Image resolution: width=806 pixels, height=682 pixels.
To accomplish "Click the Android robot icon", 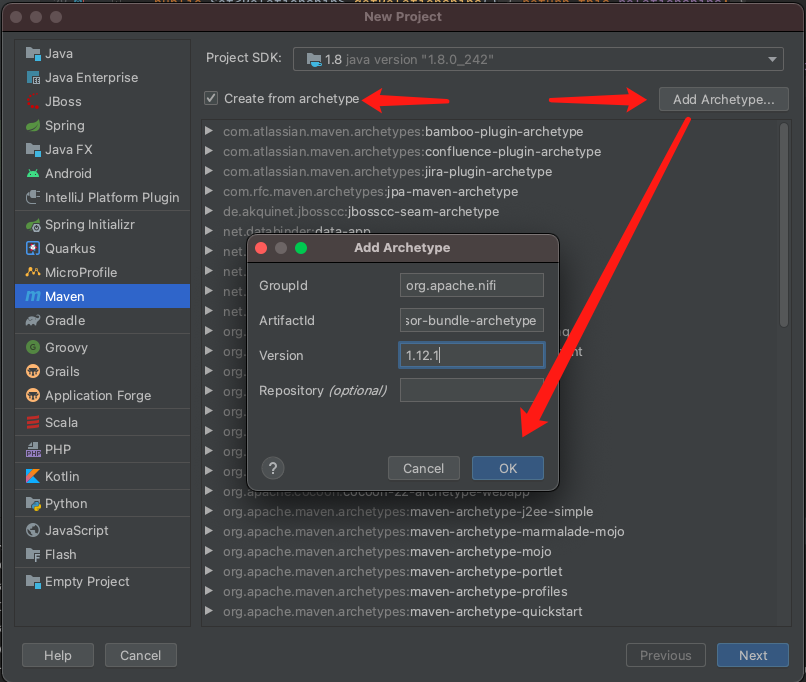I will pyautogui.click(x=33, y=173).
